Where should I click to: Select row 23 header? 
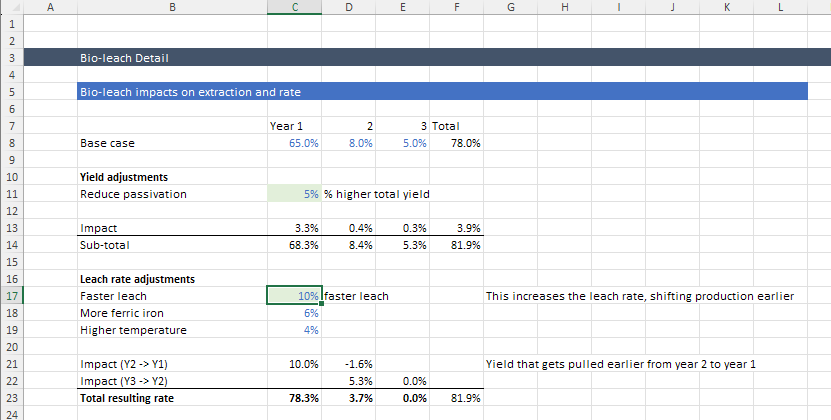(12, 398)
